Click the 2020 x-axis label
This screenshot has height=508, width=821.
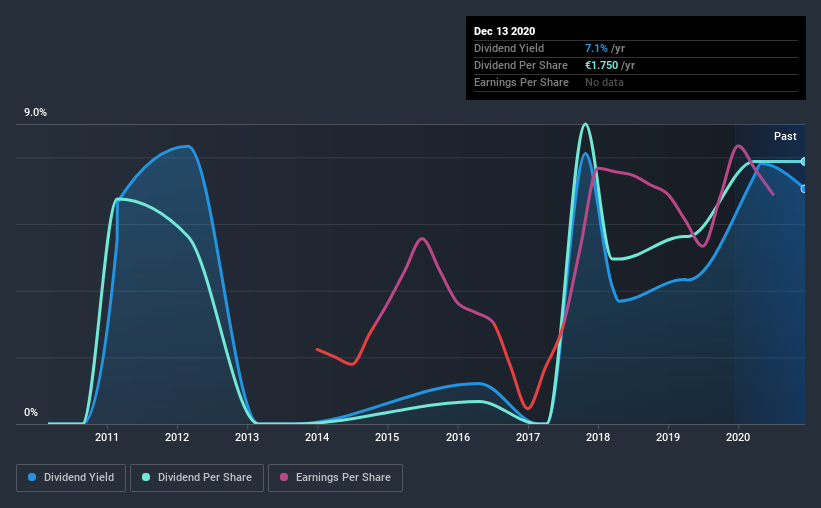coord(738,437)
